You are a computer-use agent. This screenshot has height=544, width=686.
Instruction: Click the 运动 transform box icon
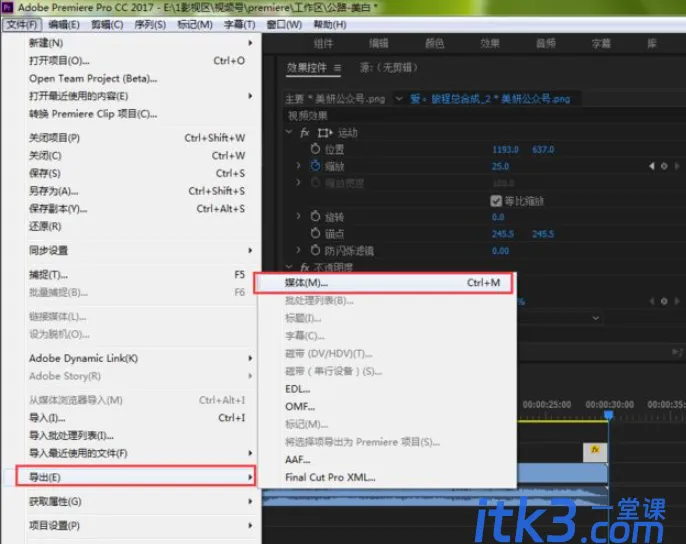pos(325,133)
